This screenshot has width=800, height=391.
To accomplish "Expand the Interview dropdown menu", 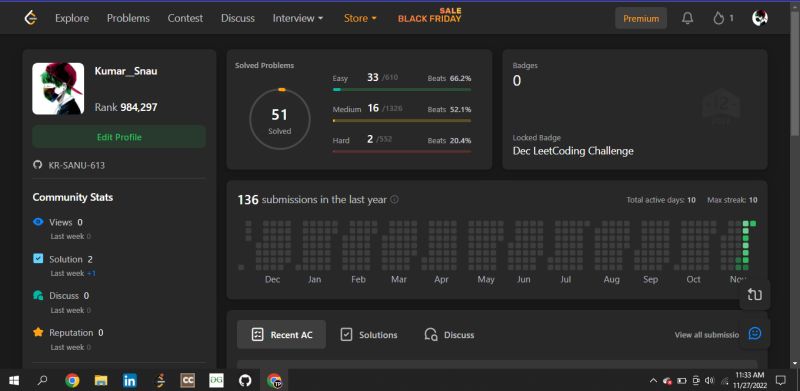I will click(x=298, y=18).
